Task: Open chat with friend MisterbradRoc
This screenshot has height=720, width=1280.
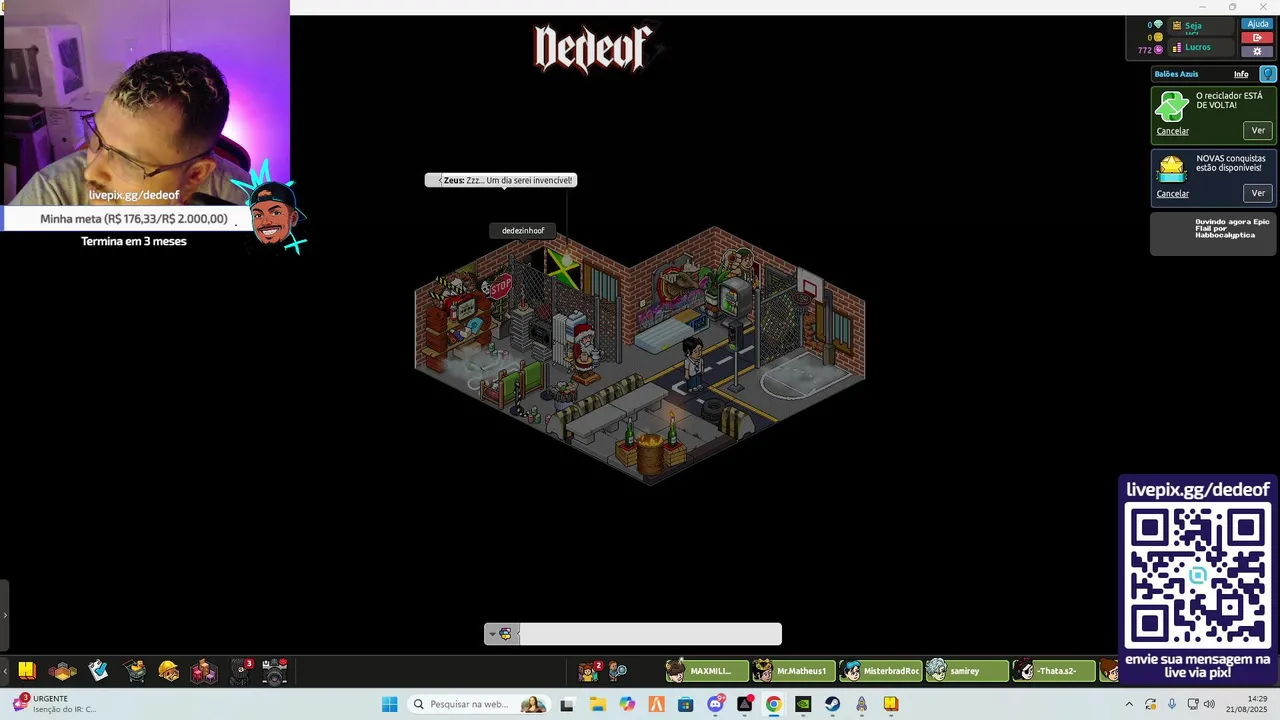Action: point(880,671)
